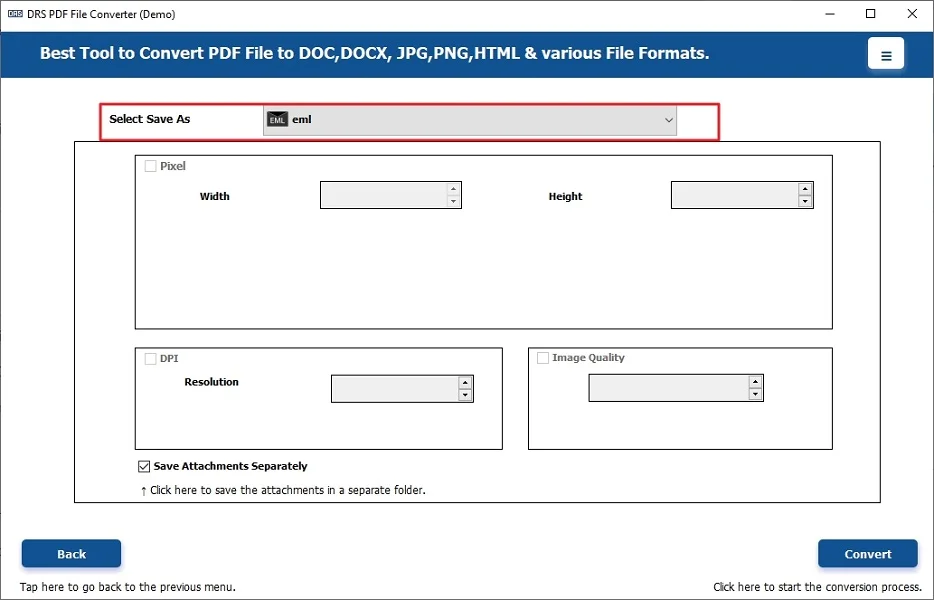Uncheck Save Attachments Separately
The image size is (934, 600).
click(x=145, y=466)
